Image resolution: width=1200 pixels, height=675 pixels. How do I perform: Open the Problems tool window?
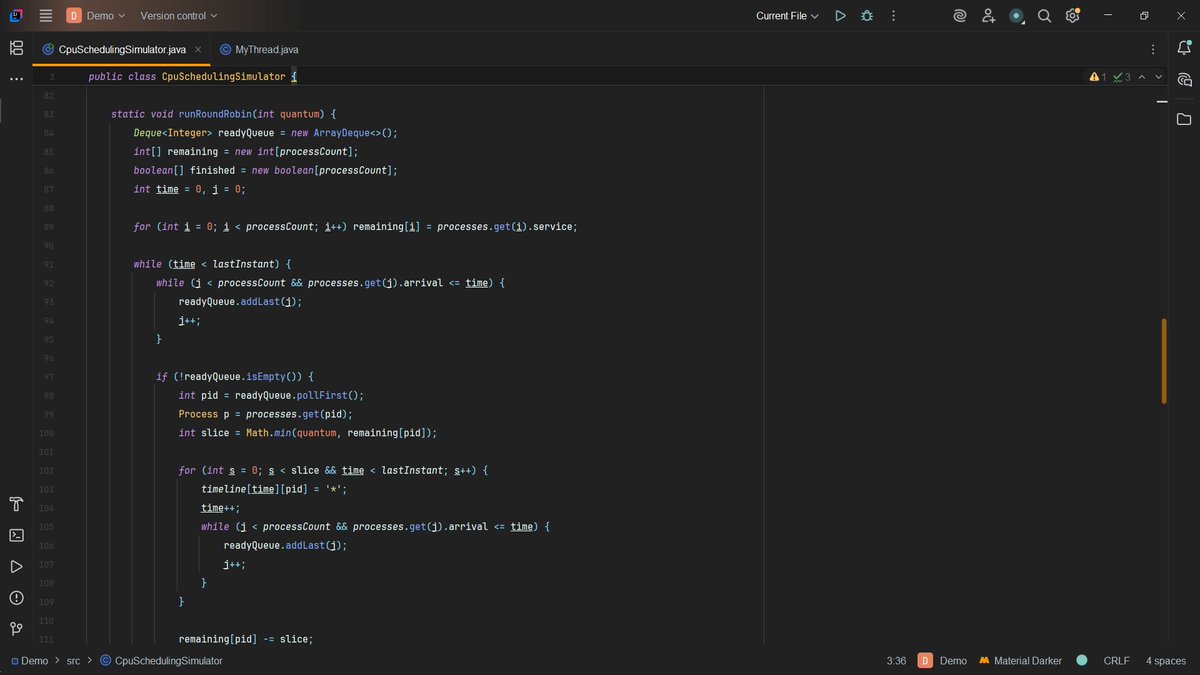point(16,598)
